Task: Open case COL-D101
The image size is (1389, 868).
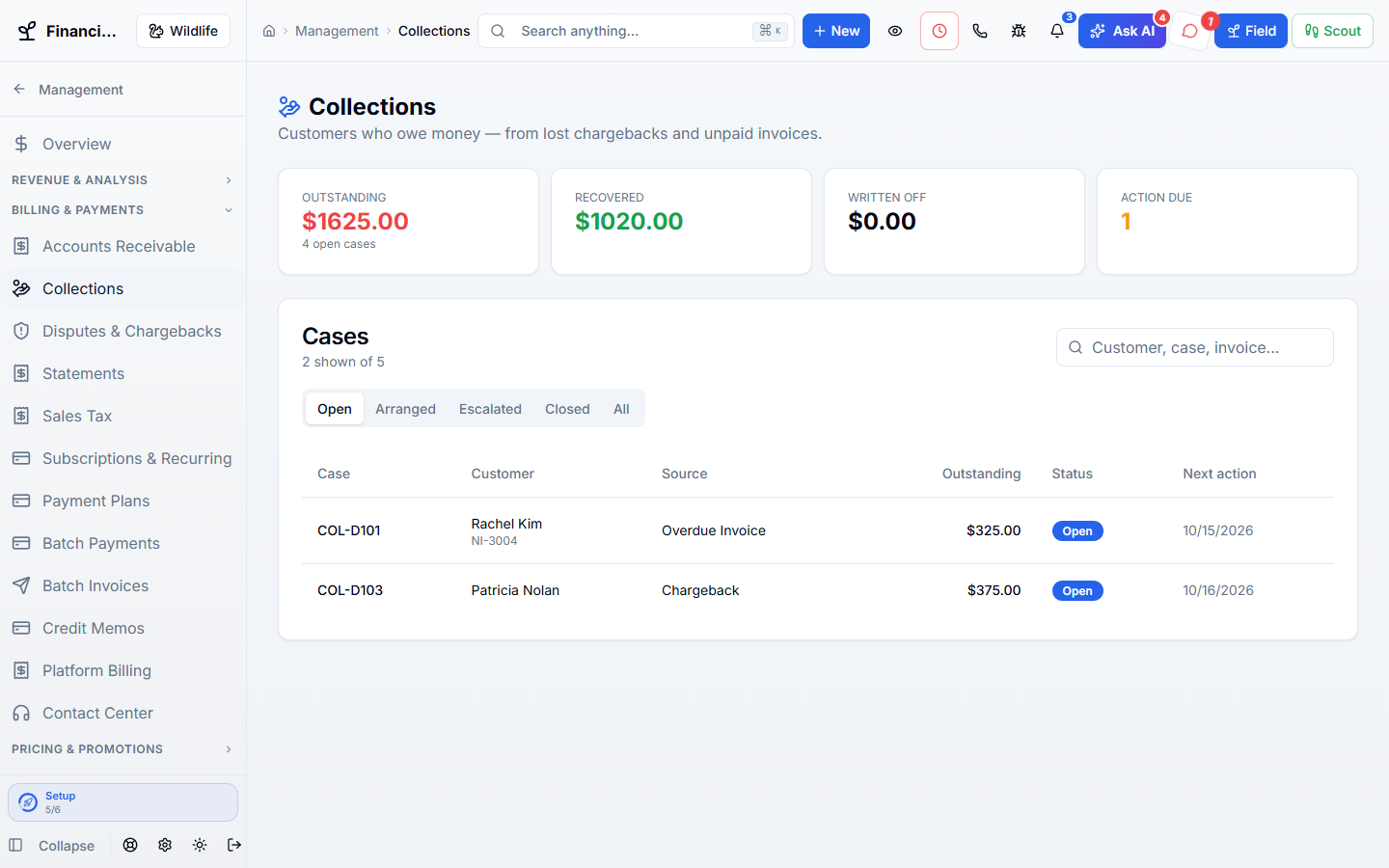Action: pos(349,530)
